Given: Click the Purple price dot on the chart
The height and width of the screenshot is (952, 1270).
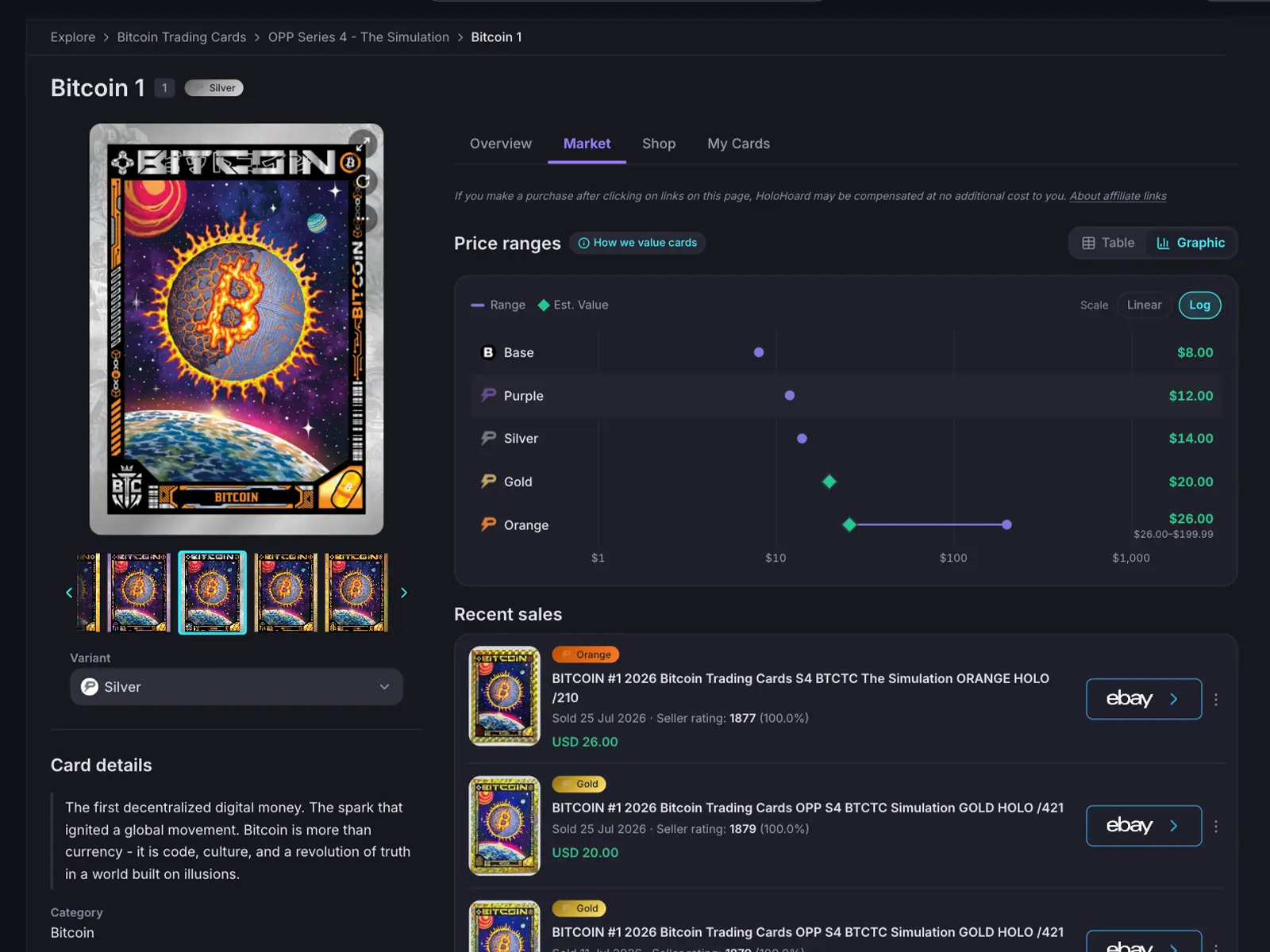Looking at the screenshot, I should [x=790, y=395].
